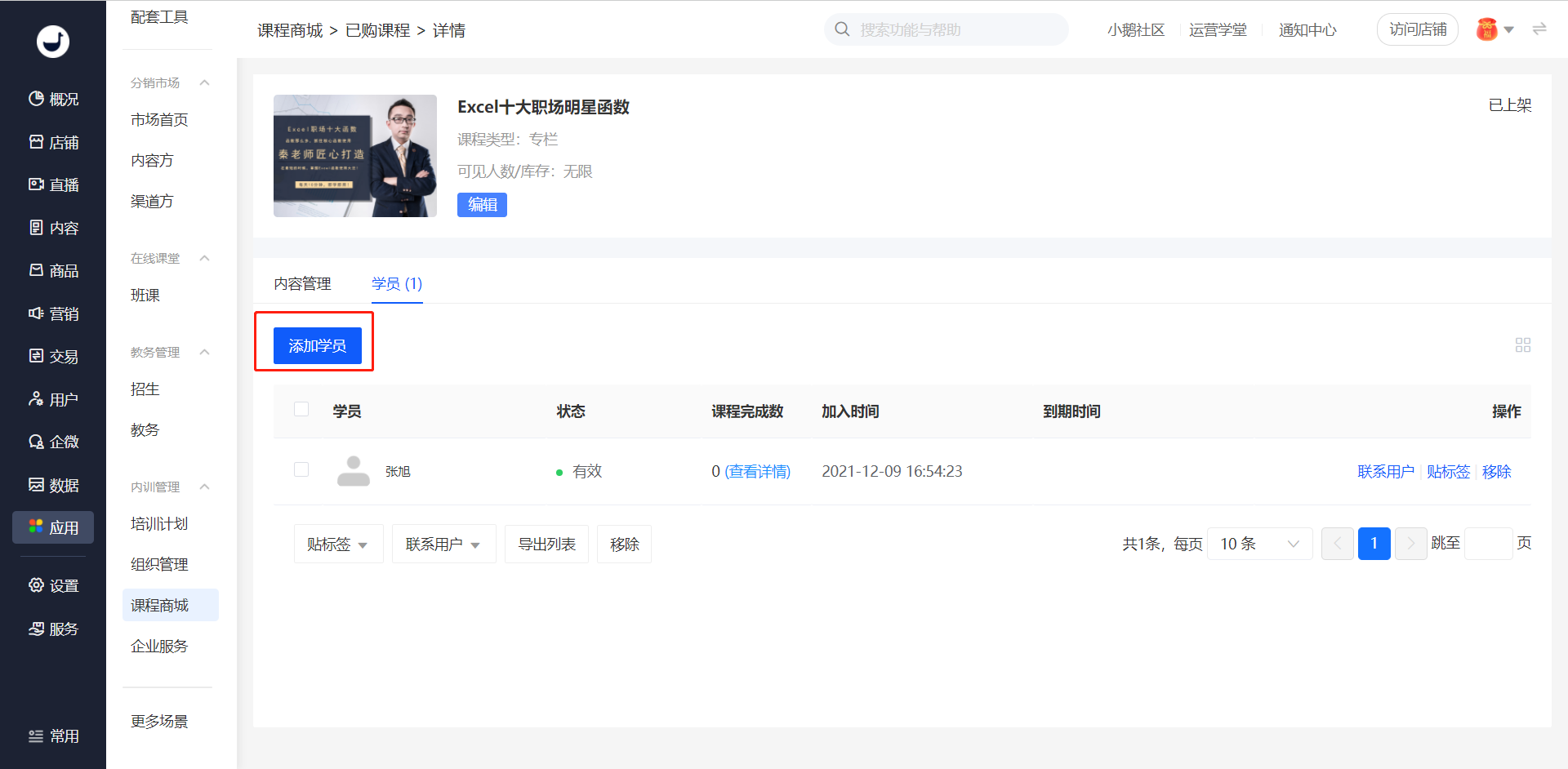This screenshot has width=1568, height=769.
Task: Click the 营销 marketing megaphone icon
Action: (36, 313)
